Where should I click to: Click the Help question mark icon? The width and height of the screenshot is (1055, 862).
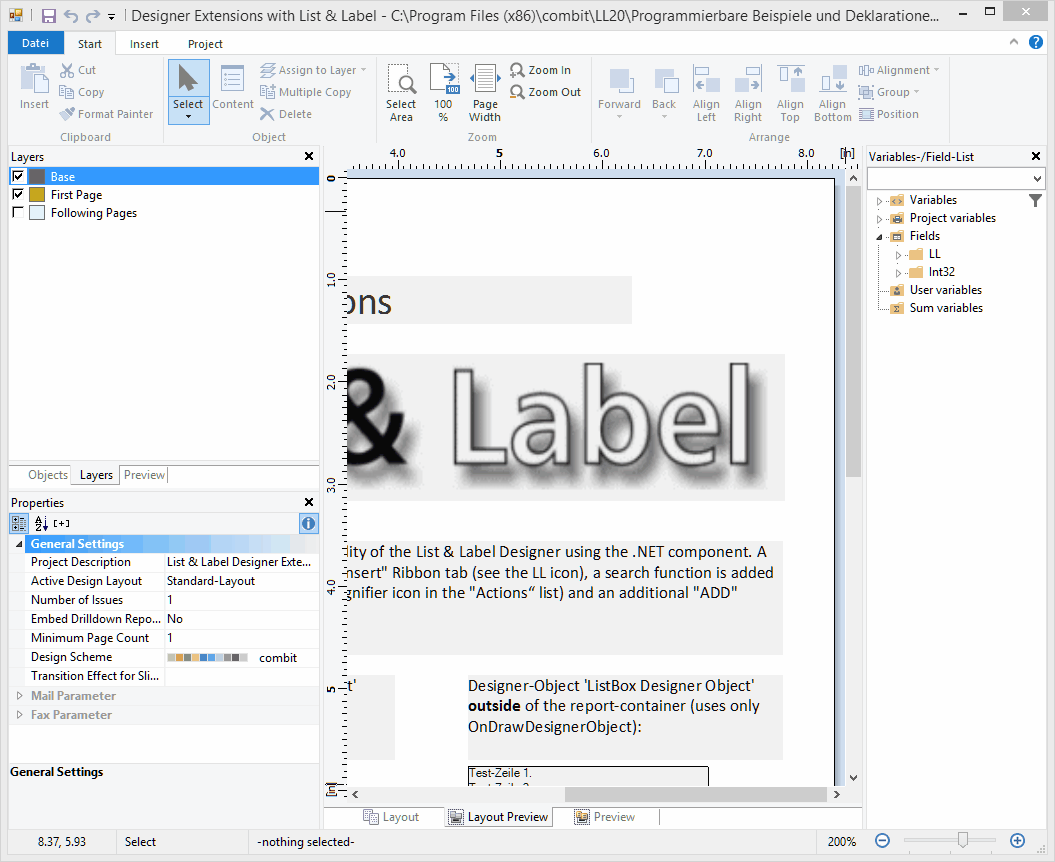click(x=1035, y=42)
